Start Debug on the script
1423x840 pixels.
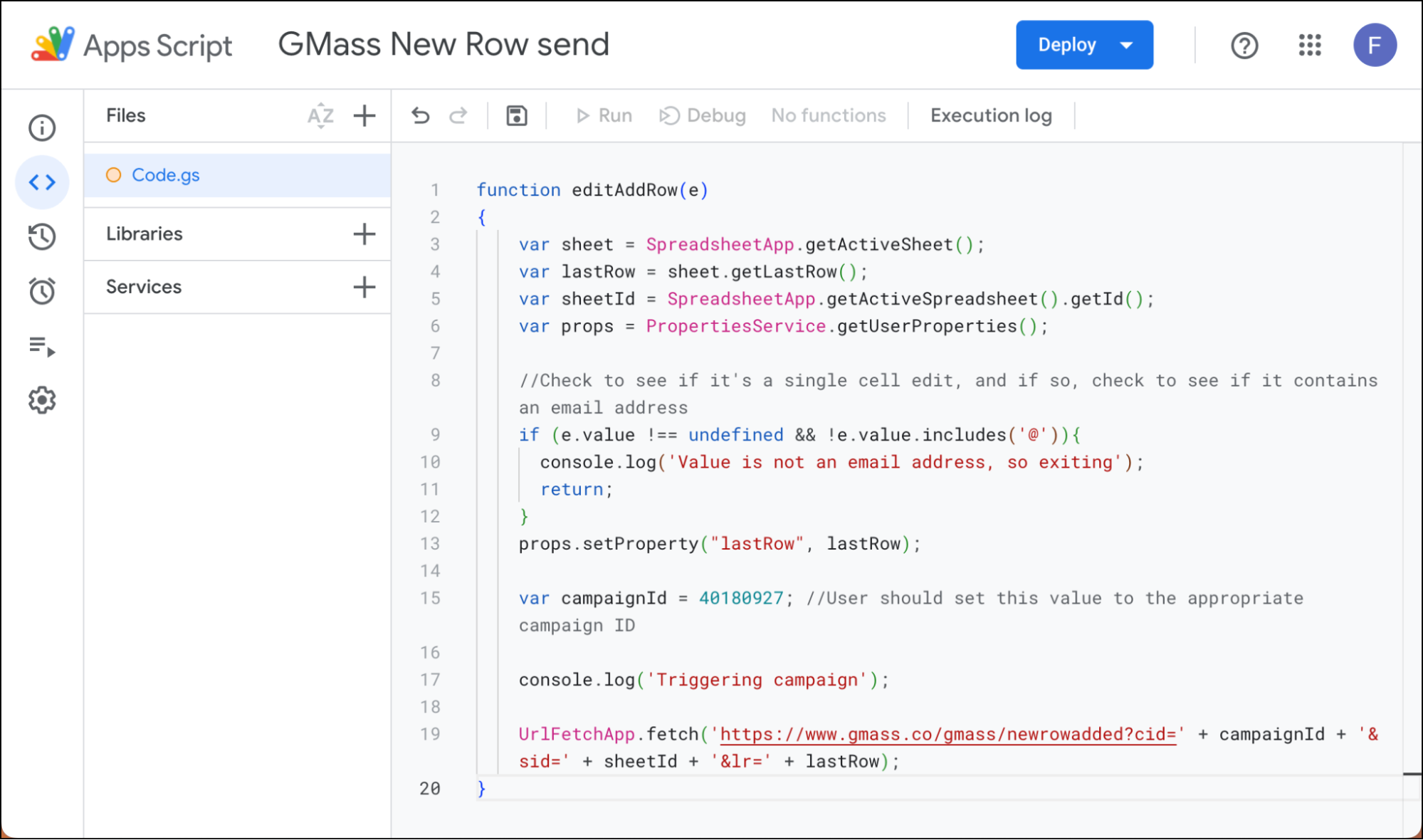coord(702,115)
